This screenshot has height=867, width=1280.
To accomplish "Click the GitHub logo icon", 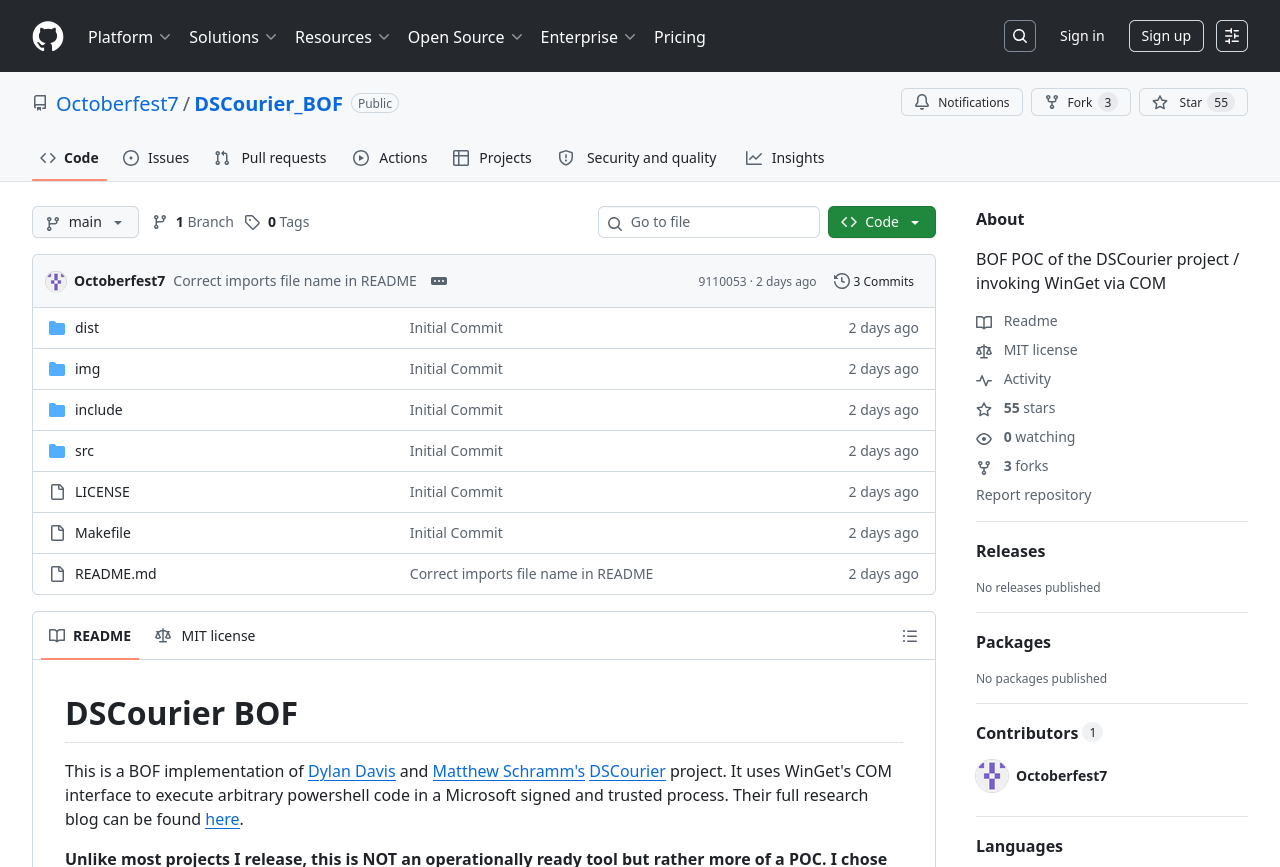I will pyautogui.click(x=48, y=37).
